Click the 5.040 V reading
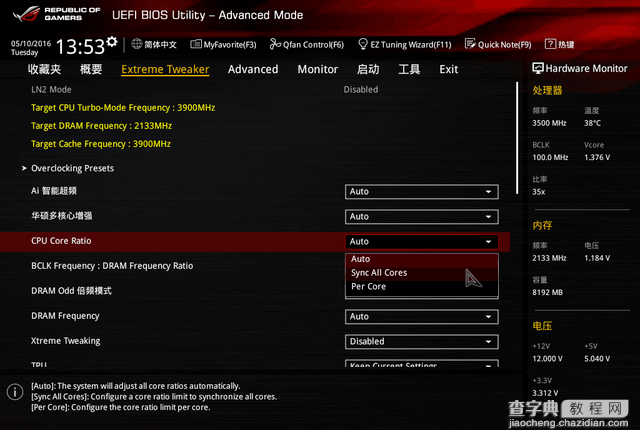640x430 pixels. click(597, 359)
